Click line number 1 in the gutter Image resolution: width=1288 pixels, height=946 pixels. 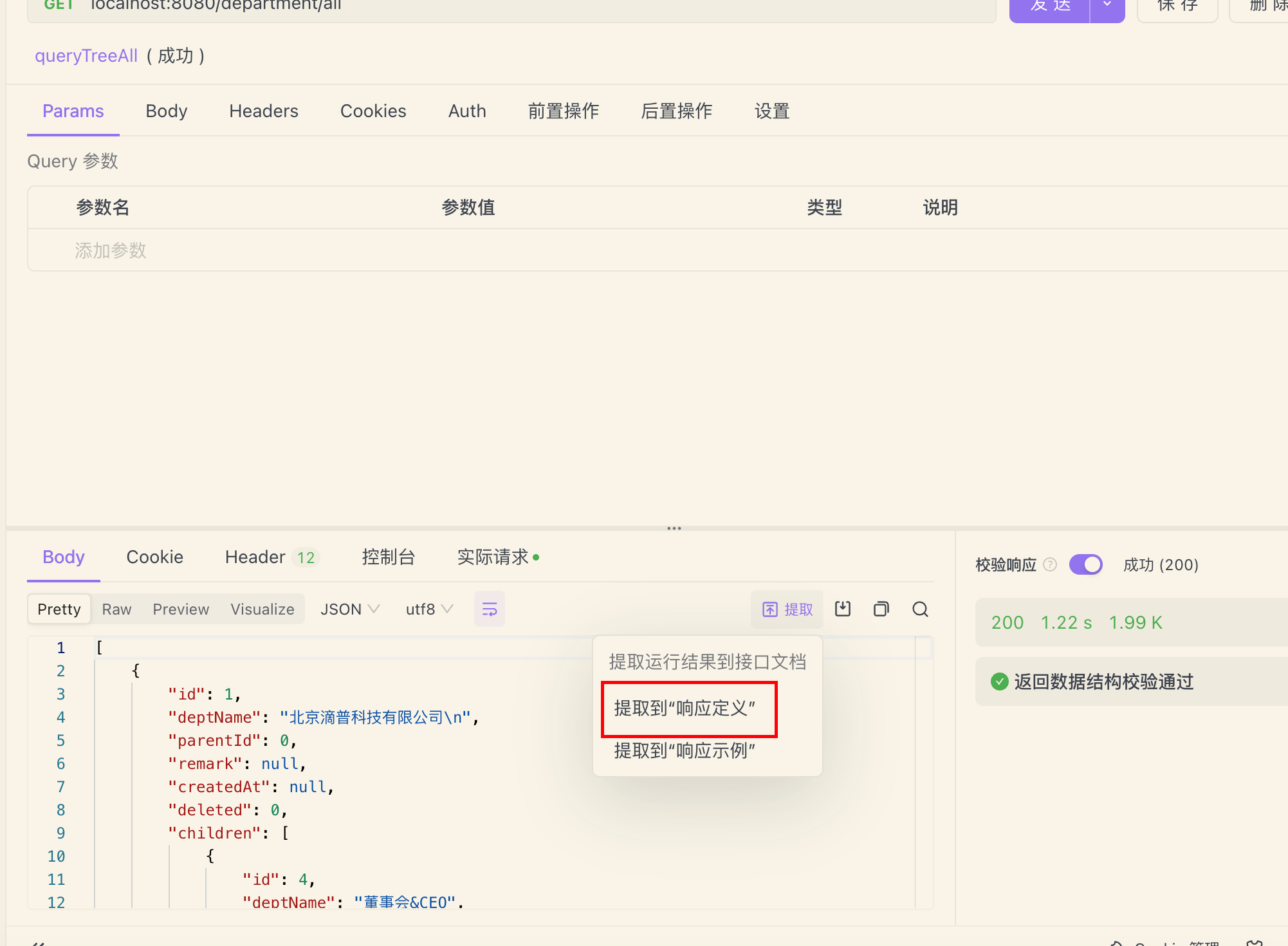[60, 648]
